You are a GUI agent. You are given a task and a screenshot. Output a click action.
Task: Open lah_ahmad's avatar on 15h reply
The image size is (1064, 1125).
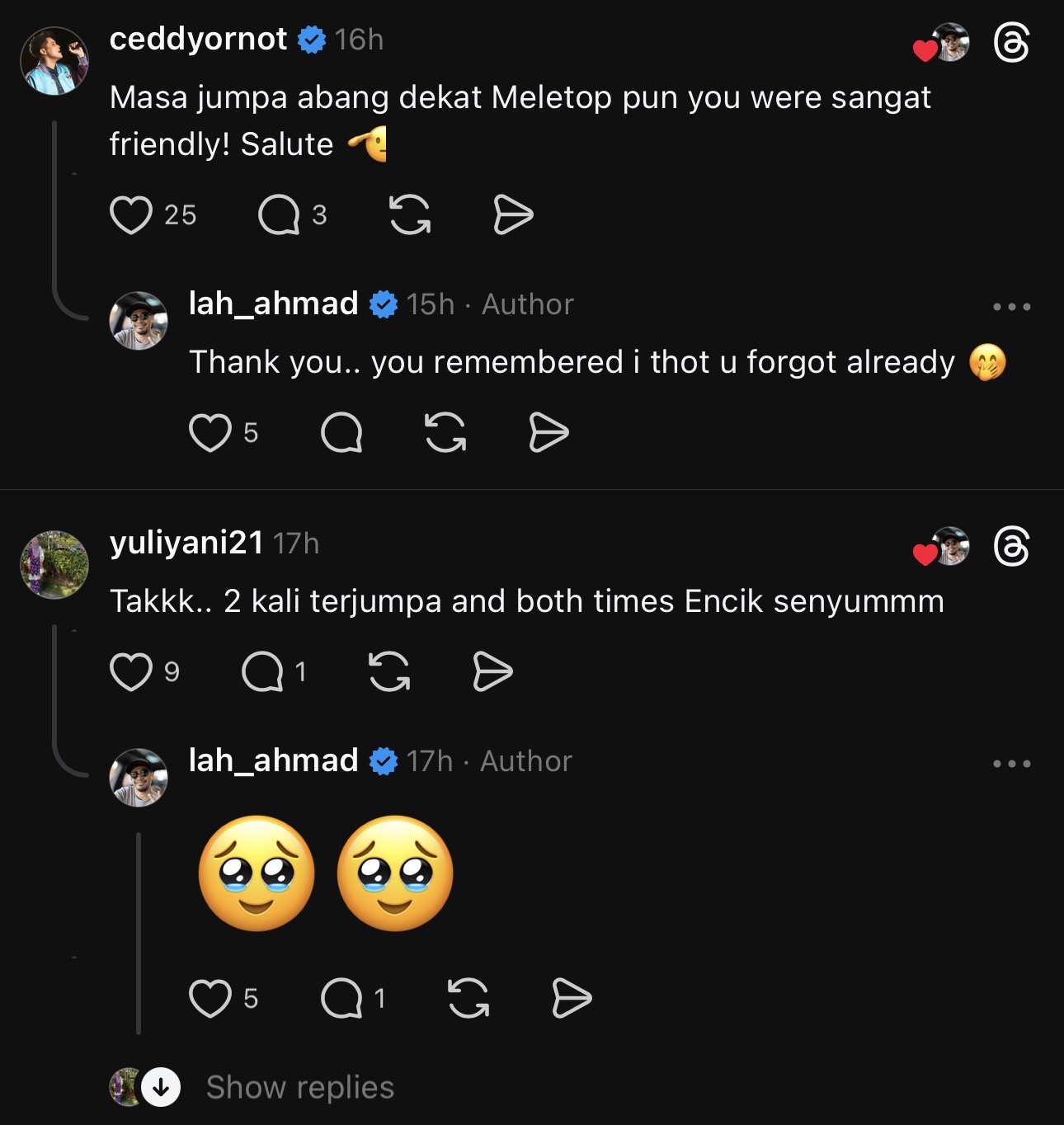(139, 321)
